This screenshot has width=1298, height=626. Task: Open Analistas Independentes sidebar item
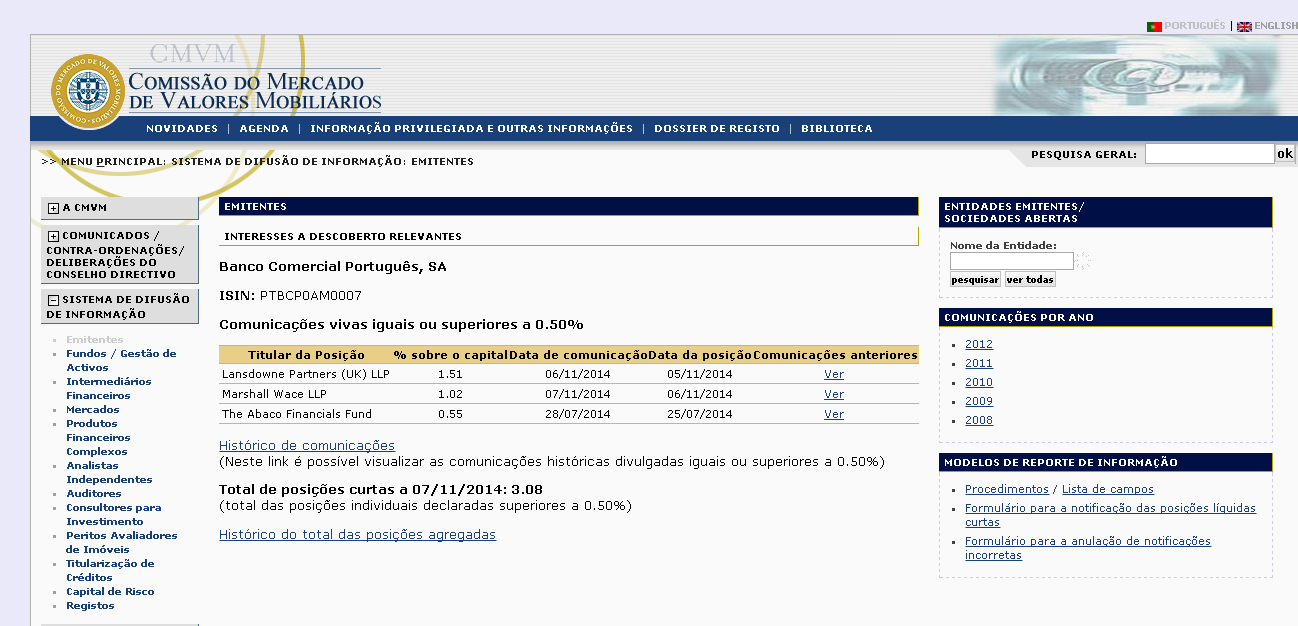point(109,472)
